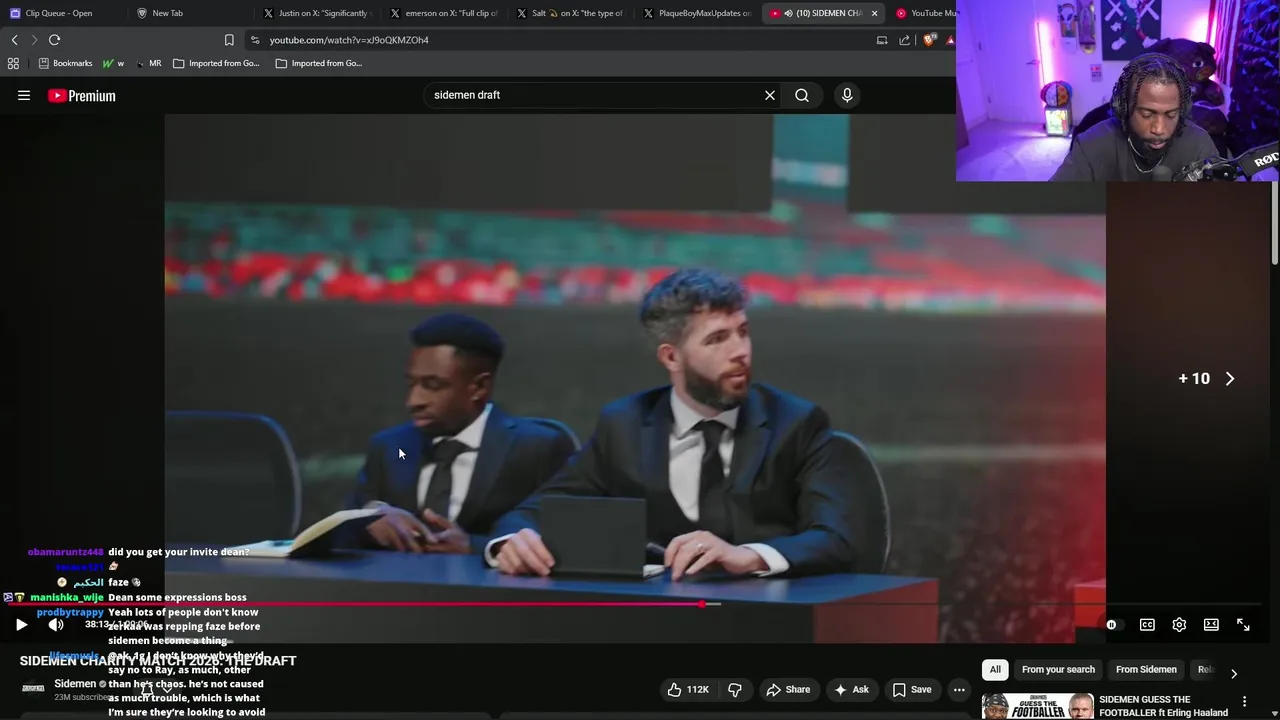Viewport: 1280px width, 720px height.
Task: Switch to 'emerson on X' tab
Action: (444, 13)
